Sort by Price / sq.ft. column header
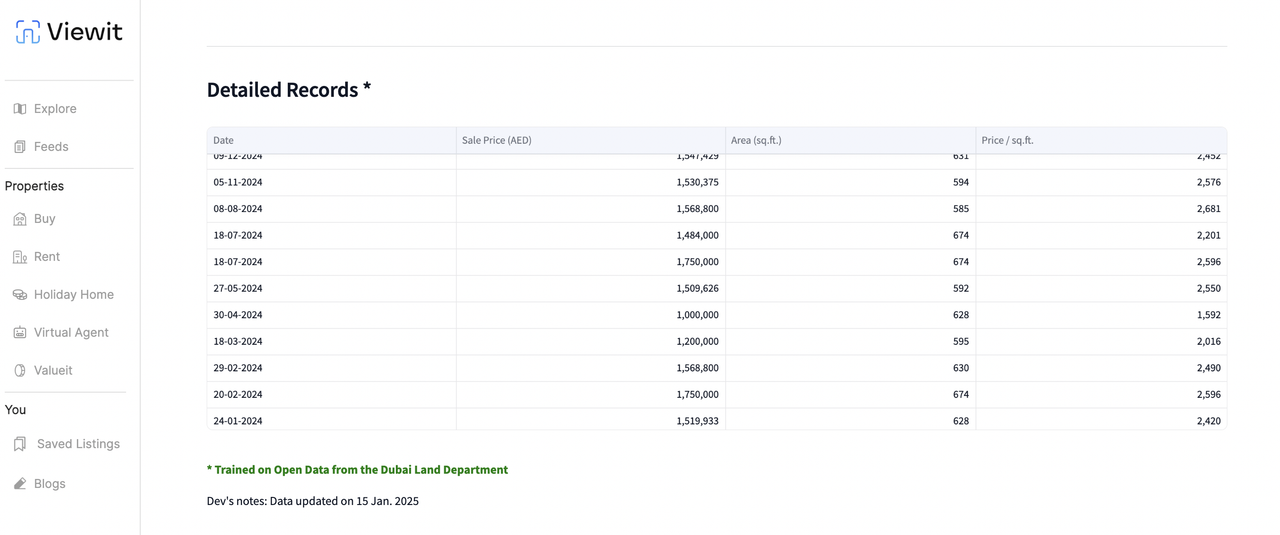1280x535 pixels. [x=1007, y=141]
